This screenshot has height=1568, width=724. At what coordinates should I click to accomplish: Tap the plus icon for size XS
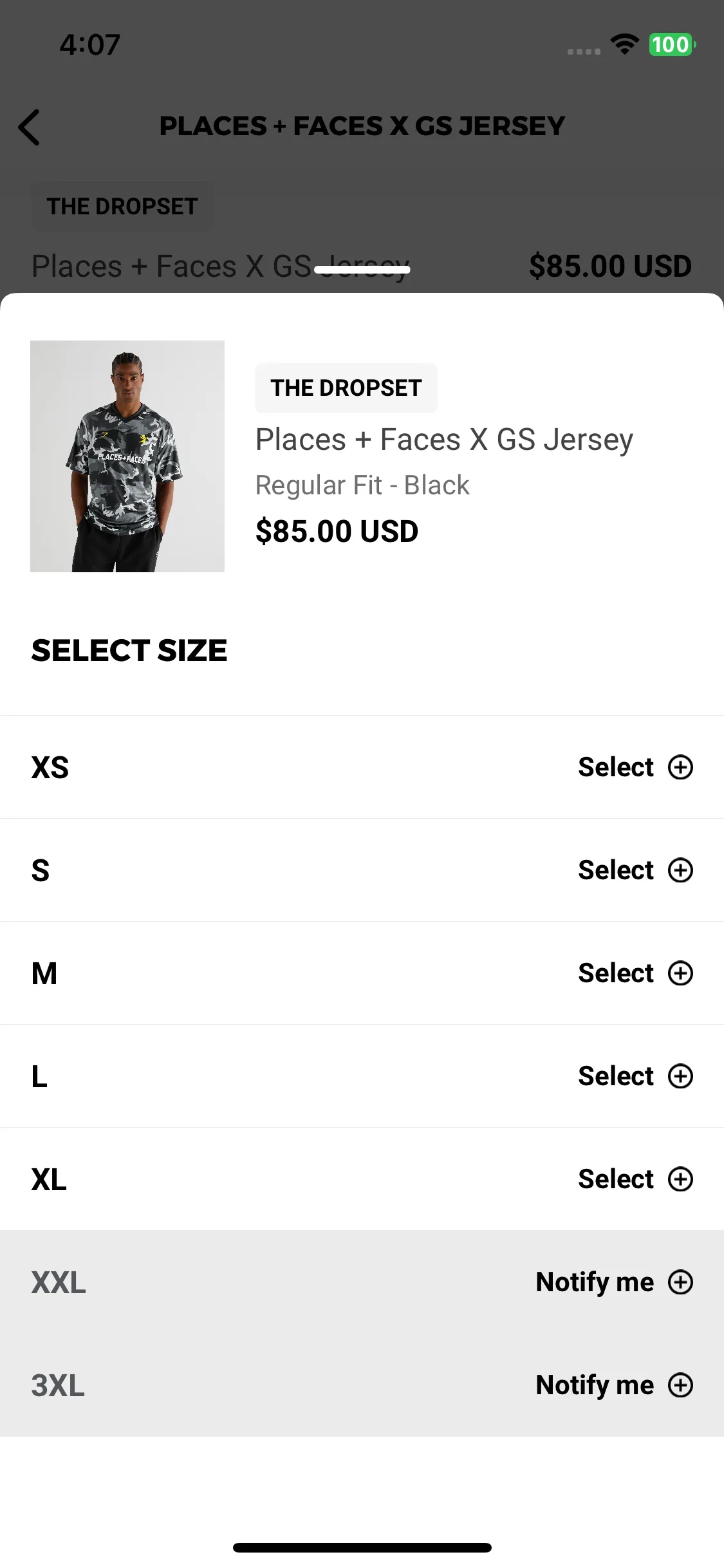[680, 767]
